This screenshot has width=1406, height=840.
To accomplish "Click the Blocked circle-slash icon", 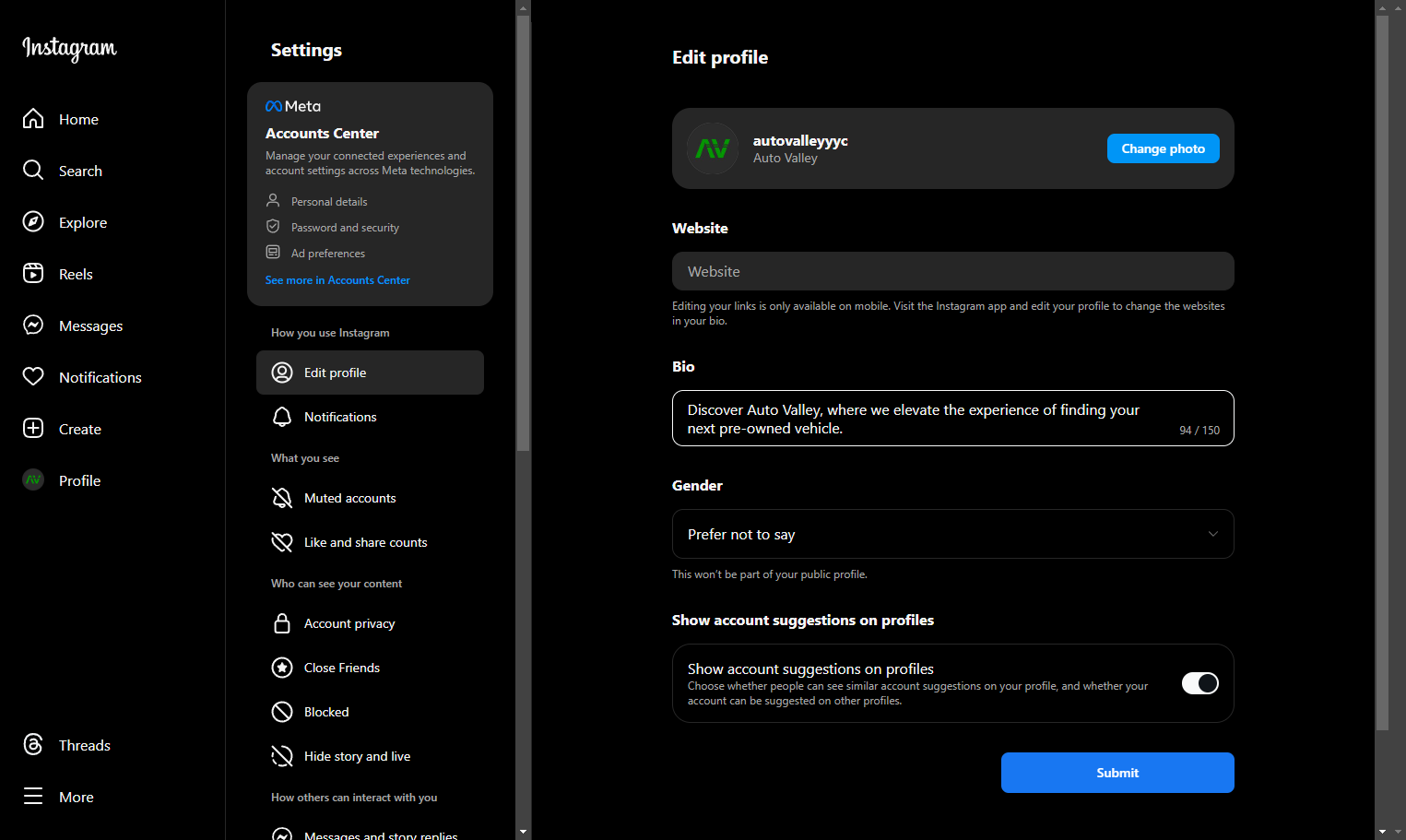I will [x=282, y=712].
